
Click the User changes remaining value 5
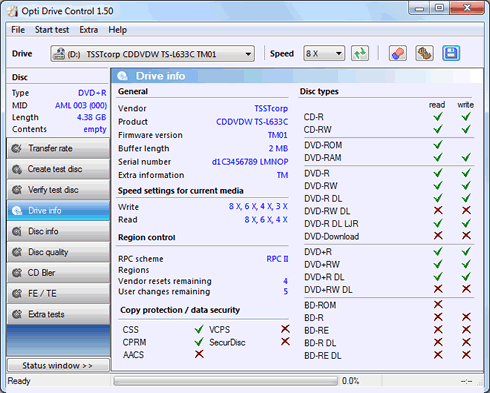286,292
